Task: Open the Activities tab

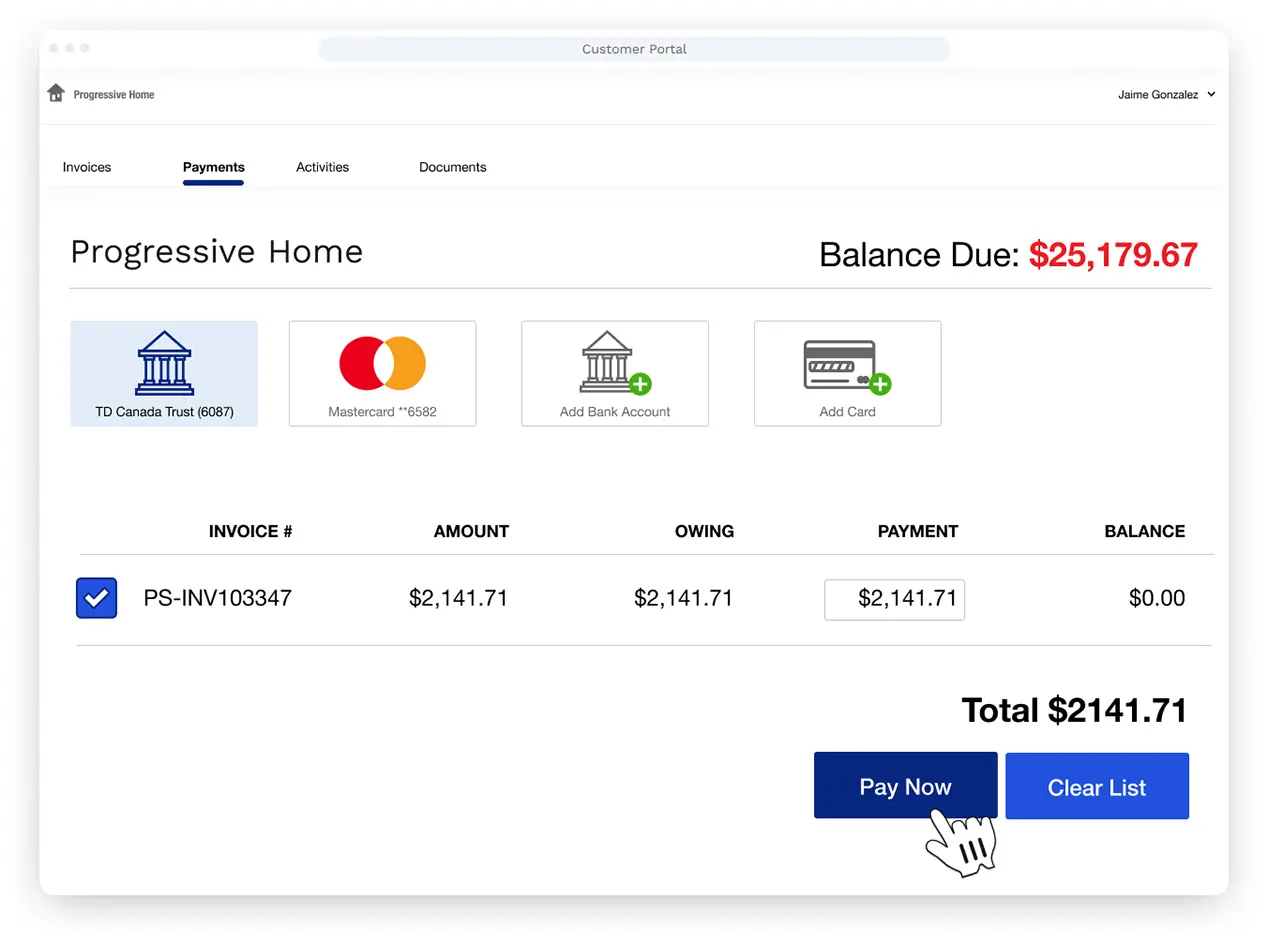Action: (322, 167)
